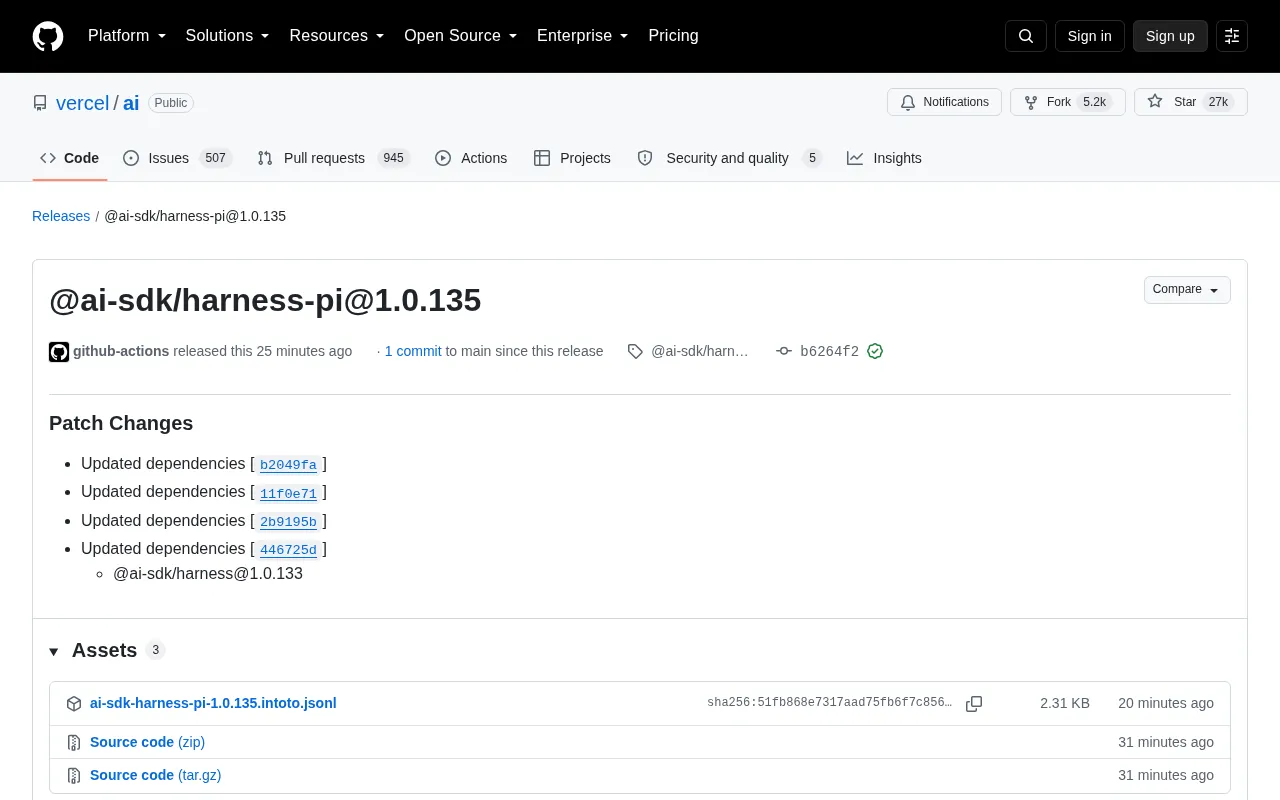Screen dimensions: 1280x800
Task: Star the vercel/ai repository
Action: 1191,102
